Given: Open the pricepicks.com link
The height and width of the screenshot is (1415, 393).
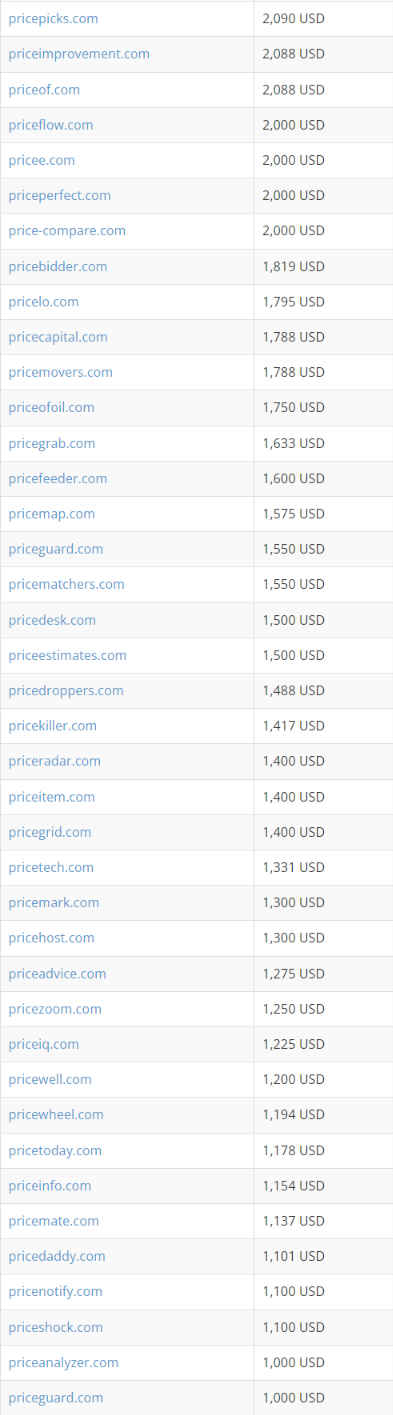Looking at the screenshot, I should point(53,19).
